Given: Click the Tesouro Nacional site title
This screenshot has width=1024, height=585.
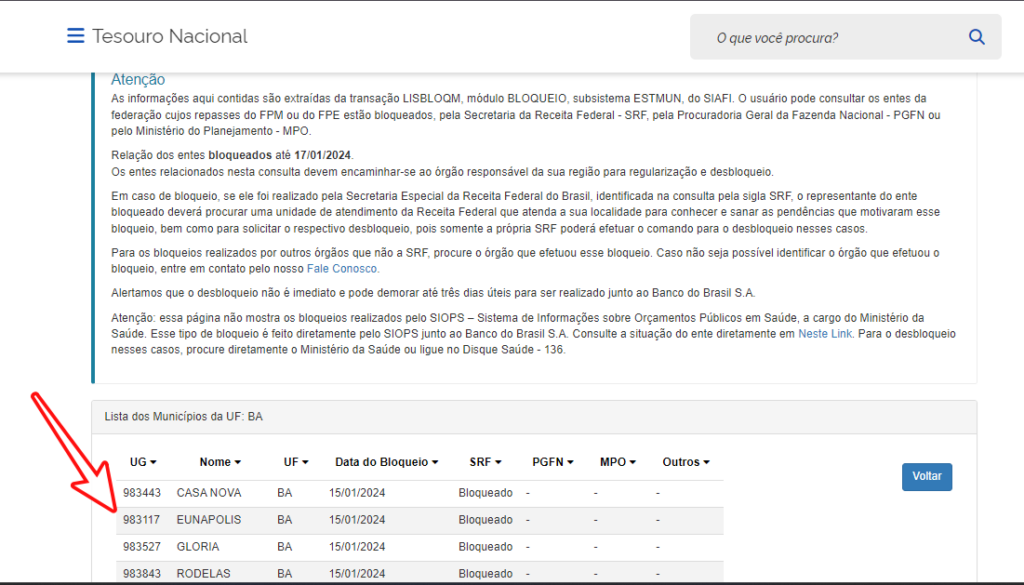Looking at the screenshot, I should click(170, 37).
